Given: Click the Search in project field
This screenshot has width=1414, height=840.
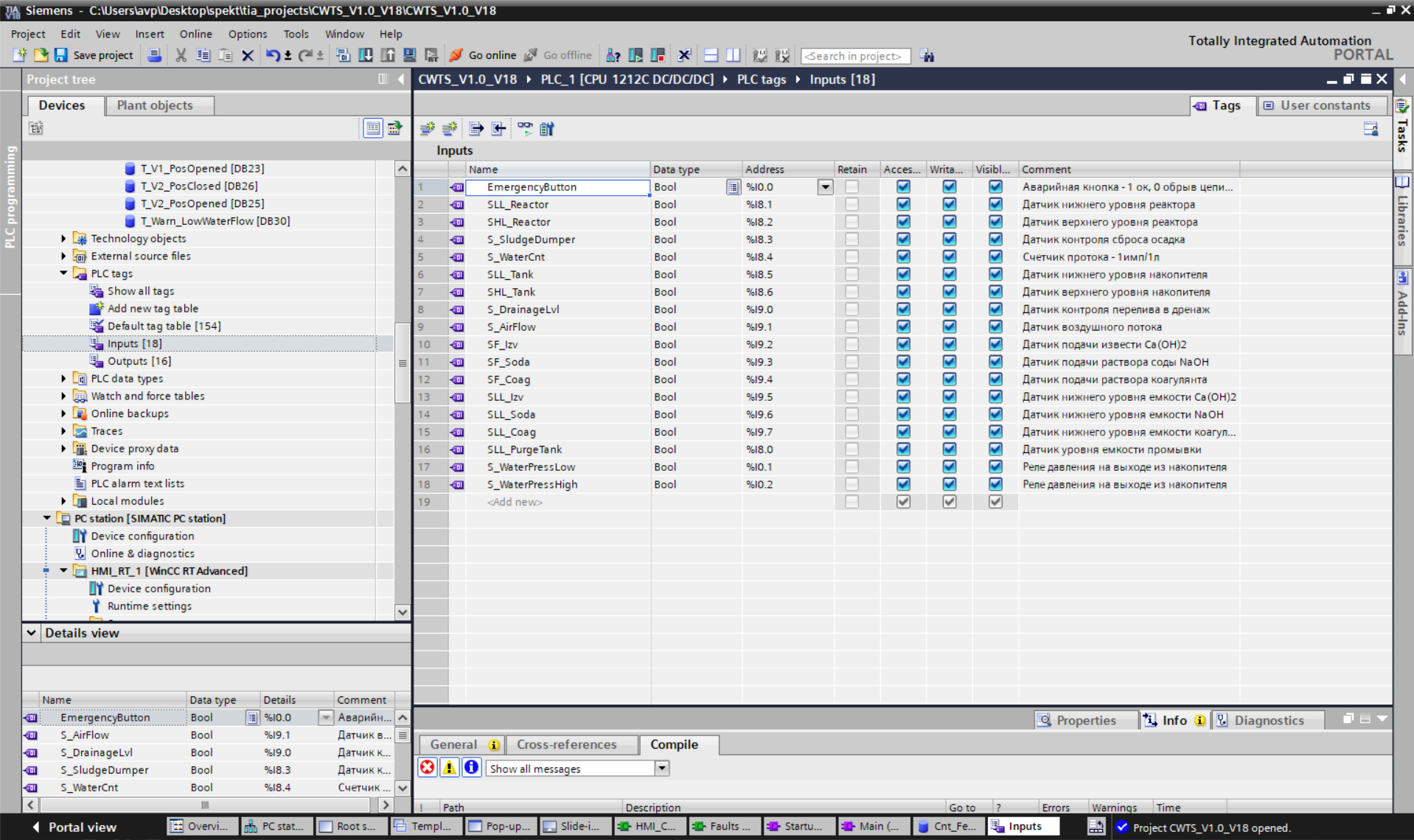Looking at the screenshot, I should click(x=855, y=56).
